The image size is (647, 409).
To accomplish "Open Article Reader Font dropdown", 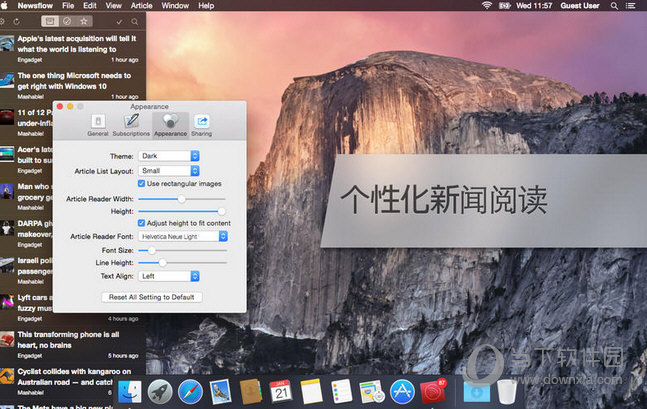I will coord(183,236).
